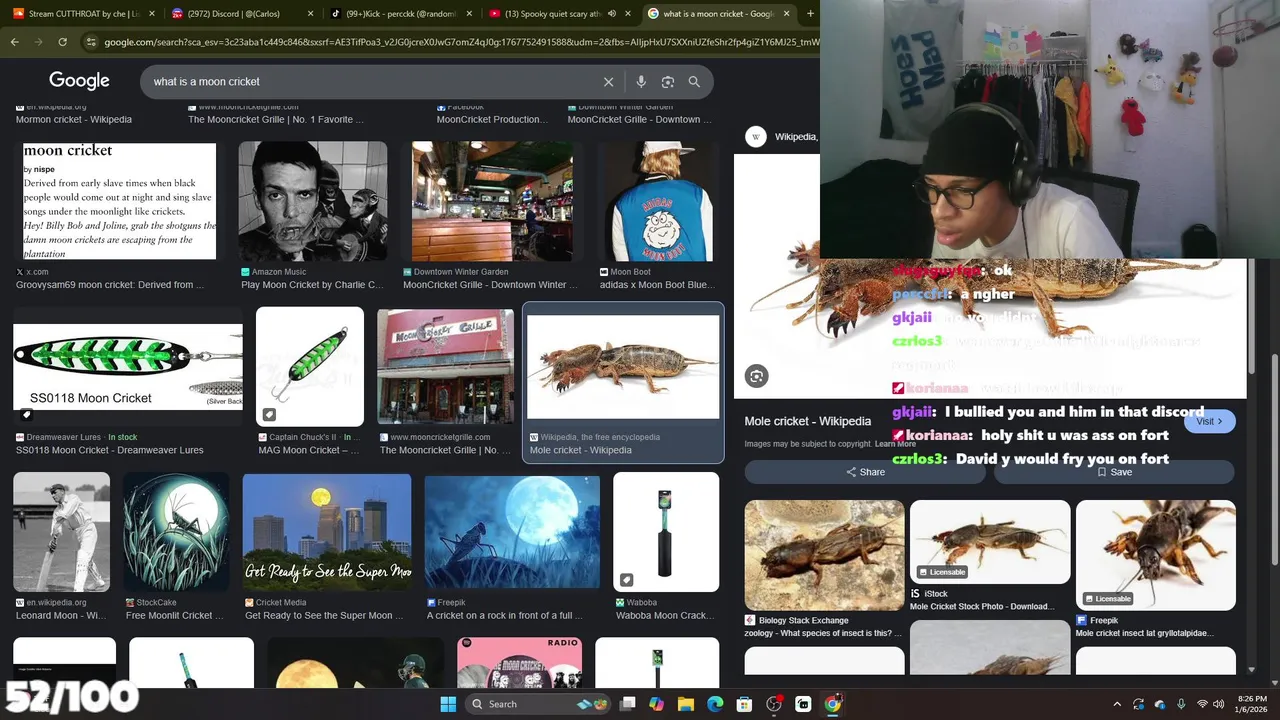Open 'Play Moon Cricket by Charlie C...' link
This screenshot has height=720, width=1280.
coord(312,285)
